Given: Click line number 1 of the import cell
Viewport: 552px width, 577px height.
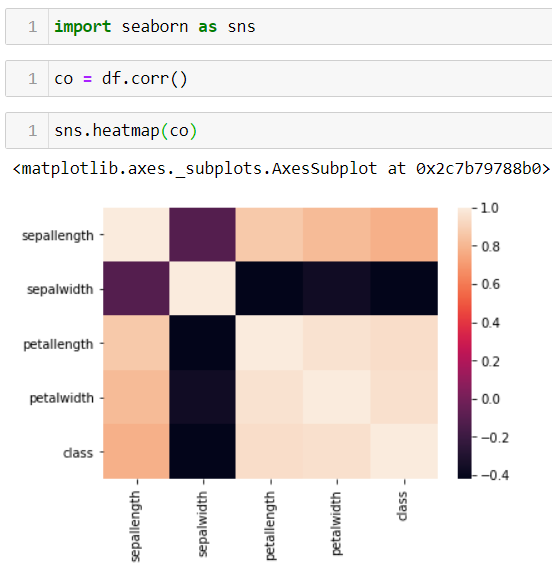Looking at the screenshot, I should pos(33,27).
